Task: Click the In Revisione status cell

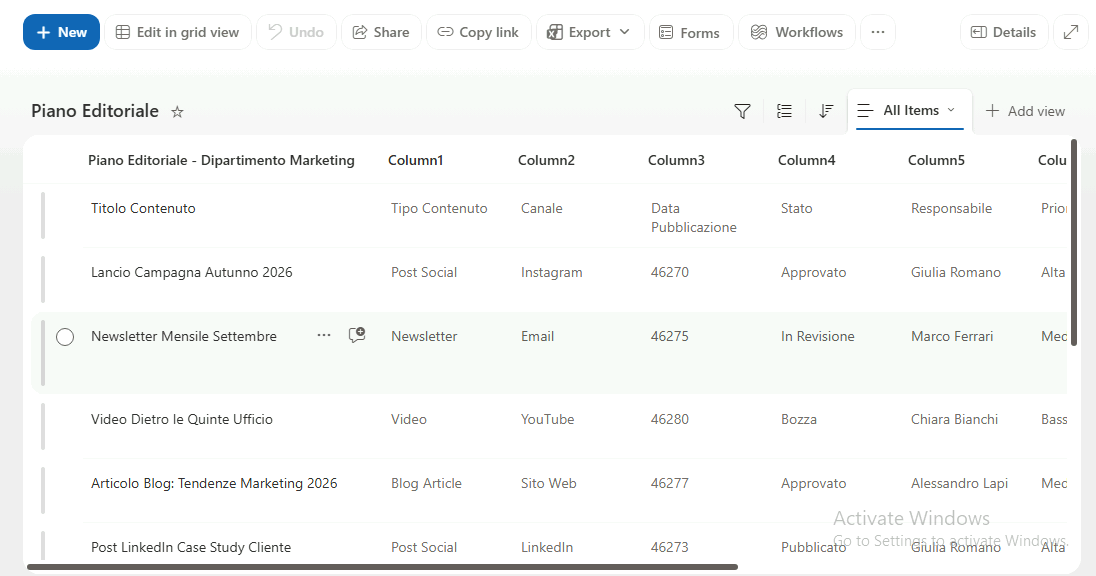Action: [x=818, y=336]
